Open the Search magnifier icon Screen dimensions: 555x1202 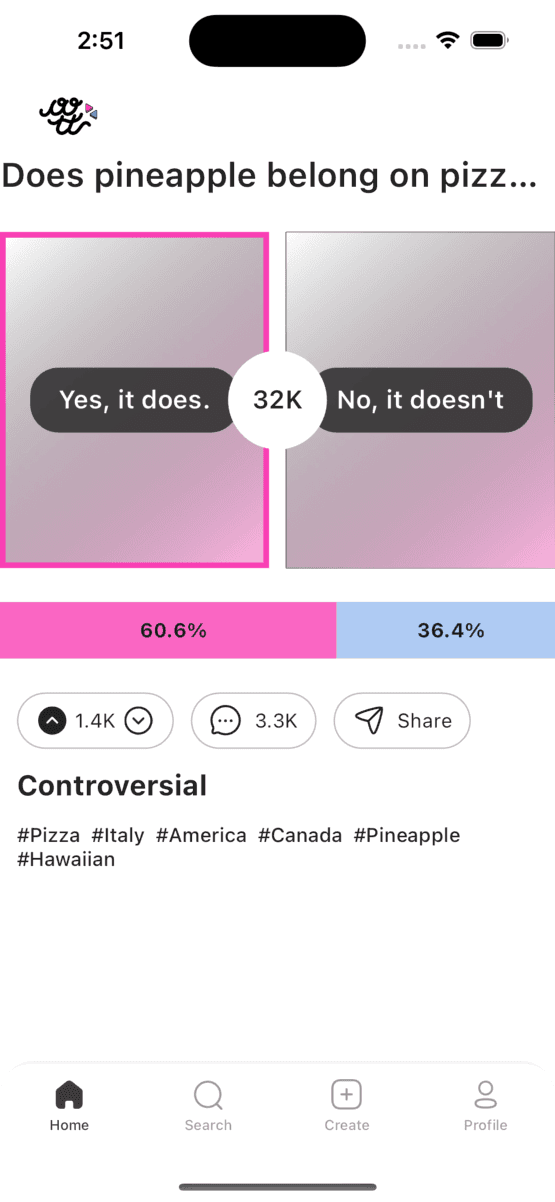coord(208,1095)
